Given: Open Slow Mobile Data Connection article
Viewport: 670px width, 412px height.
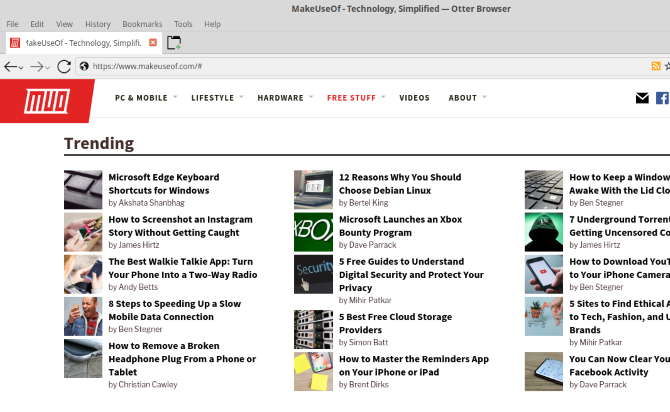Looking at the screenshot, I should 174,310.
